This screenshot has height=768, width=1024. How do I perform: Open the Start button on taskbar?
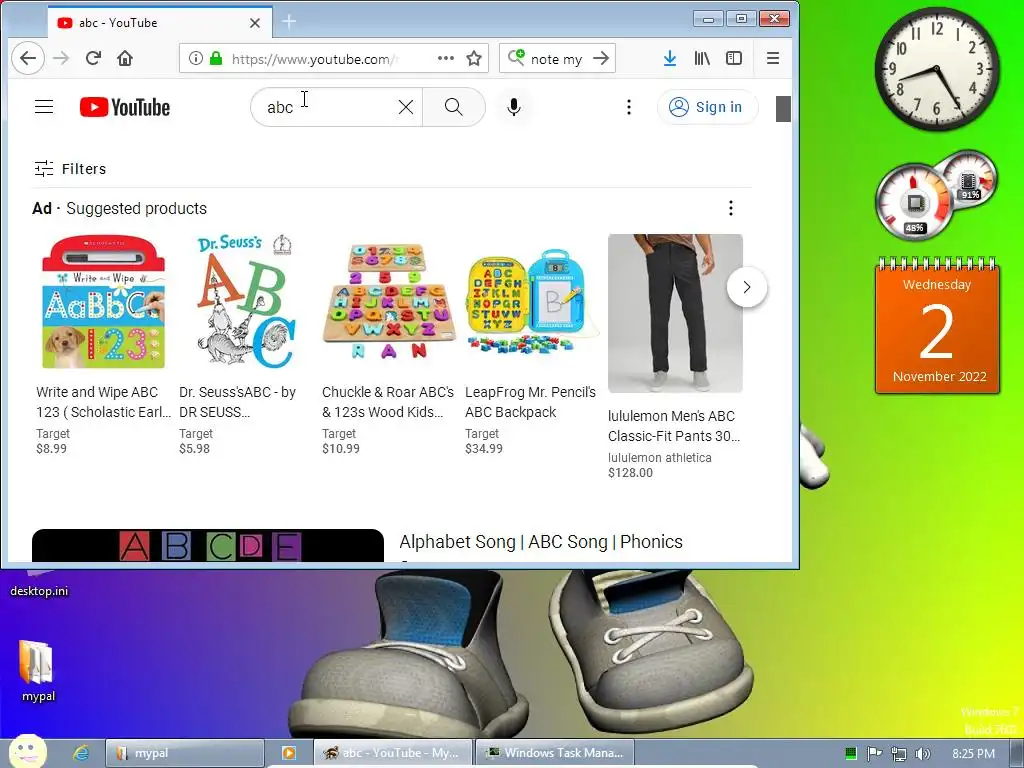click(26, 752)
